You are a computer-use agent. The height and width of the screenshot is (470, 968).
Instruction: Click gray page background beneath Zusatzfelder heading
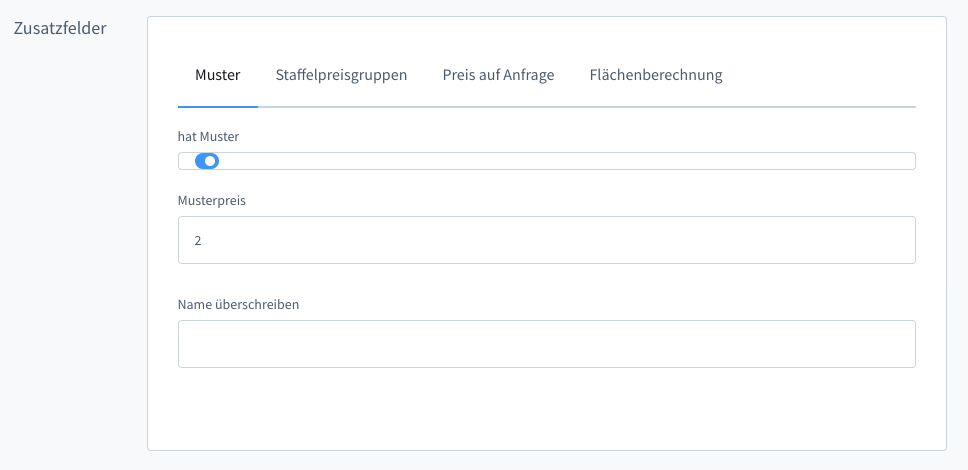click(x=70, y=250)
